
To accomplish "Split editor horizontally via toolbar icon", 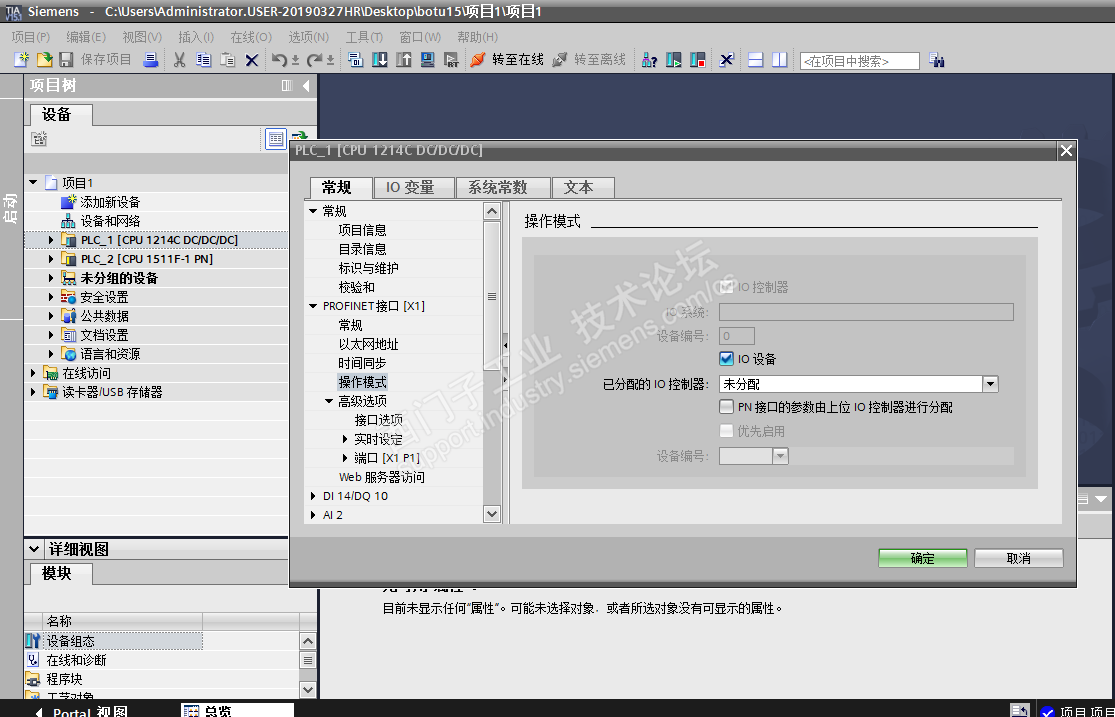I will tap(755, 60).
